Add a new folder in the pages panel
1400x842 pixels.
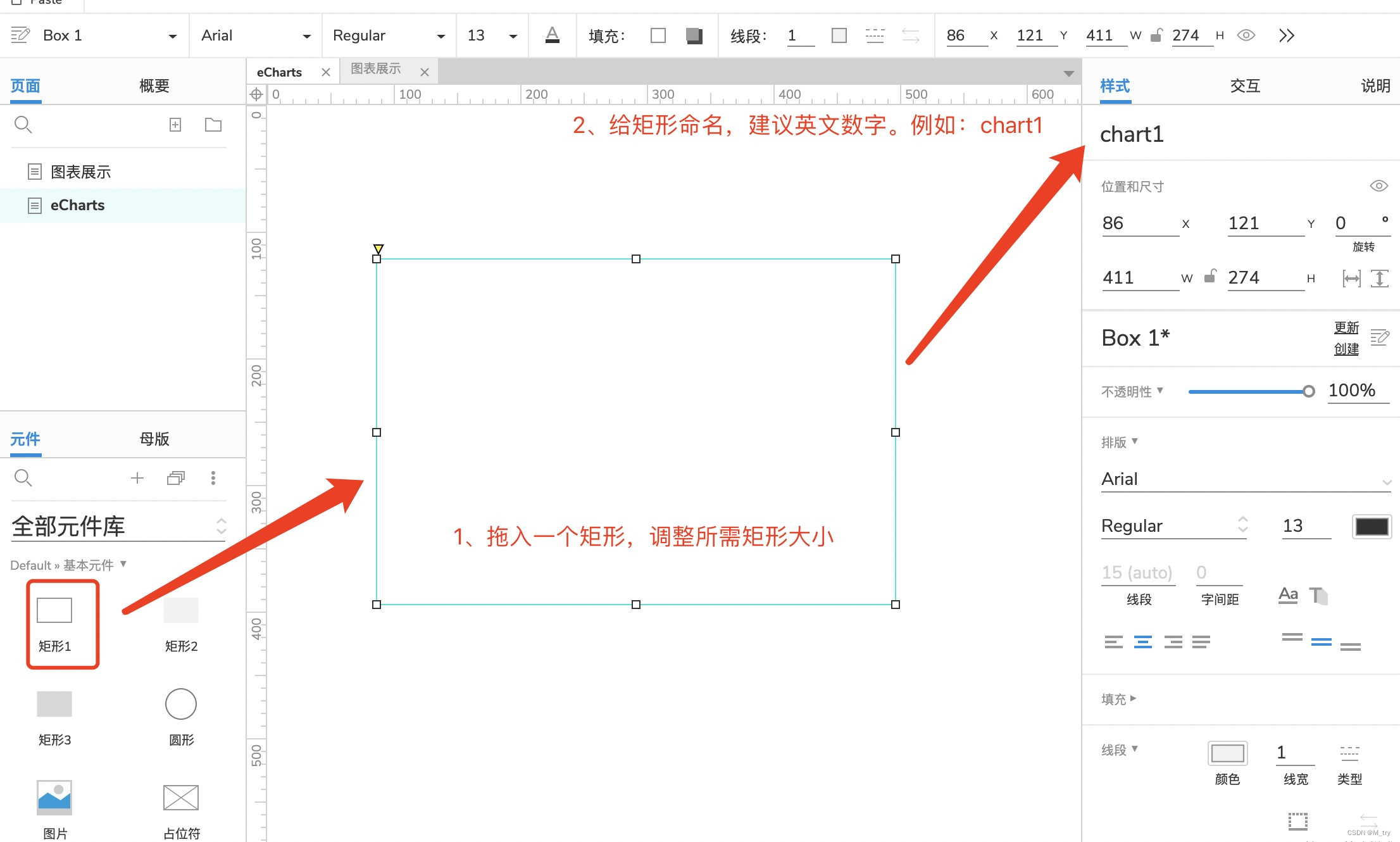[x=213, y=125]
